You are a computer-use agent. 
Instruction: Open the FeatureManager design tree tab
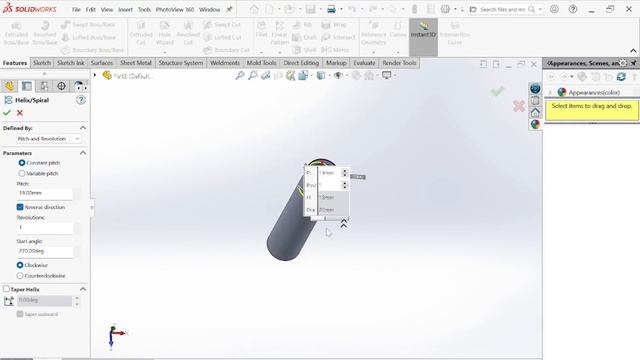click(9, 86)
